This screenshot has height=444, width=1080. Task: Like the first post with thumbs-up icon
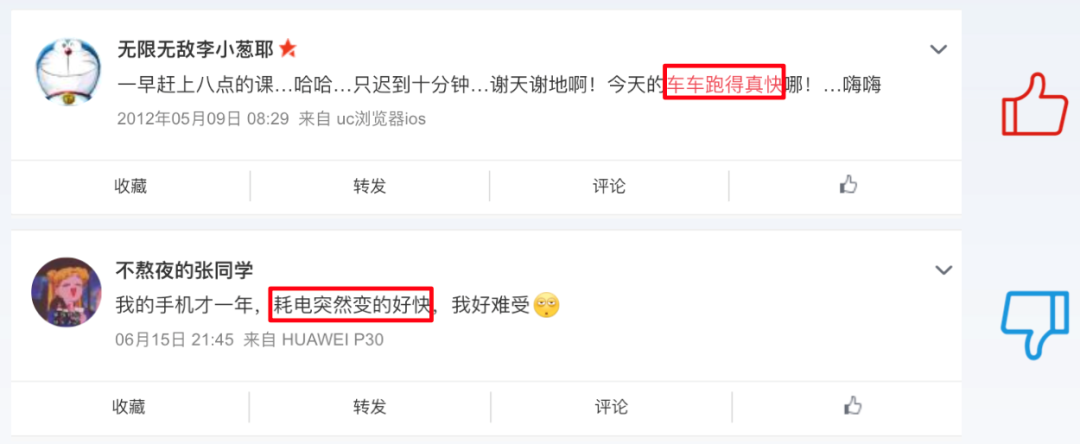click(848, 184)
